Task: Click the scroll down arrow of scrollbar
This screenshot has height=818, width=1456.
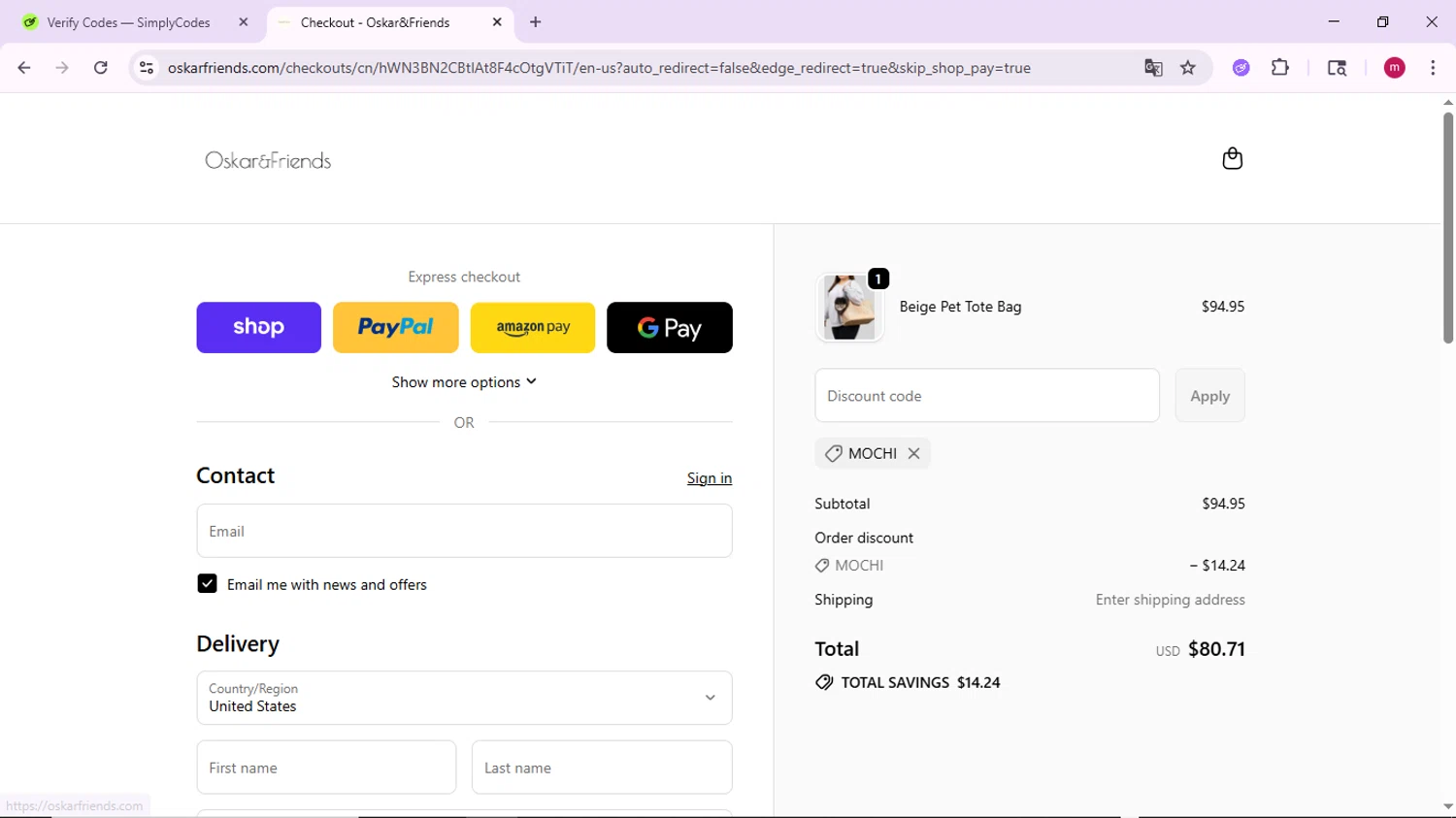Action: pos(1447,806)
